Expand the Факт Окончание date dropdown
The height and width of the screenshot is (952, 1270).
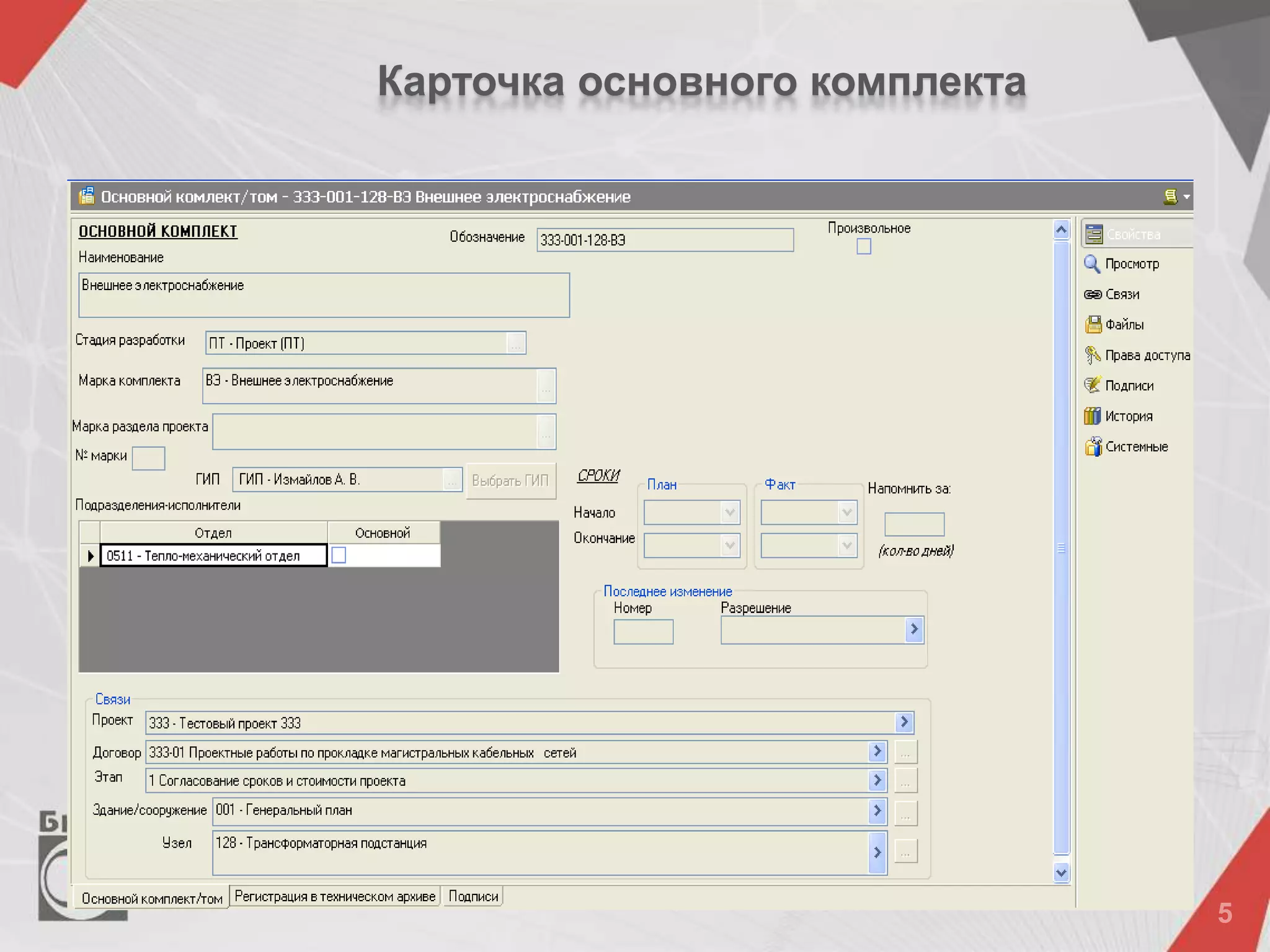[846, 545]
